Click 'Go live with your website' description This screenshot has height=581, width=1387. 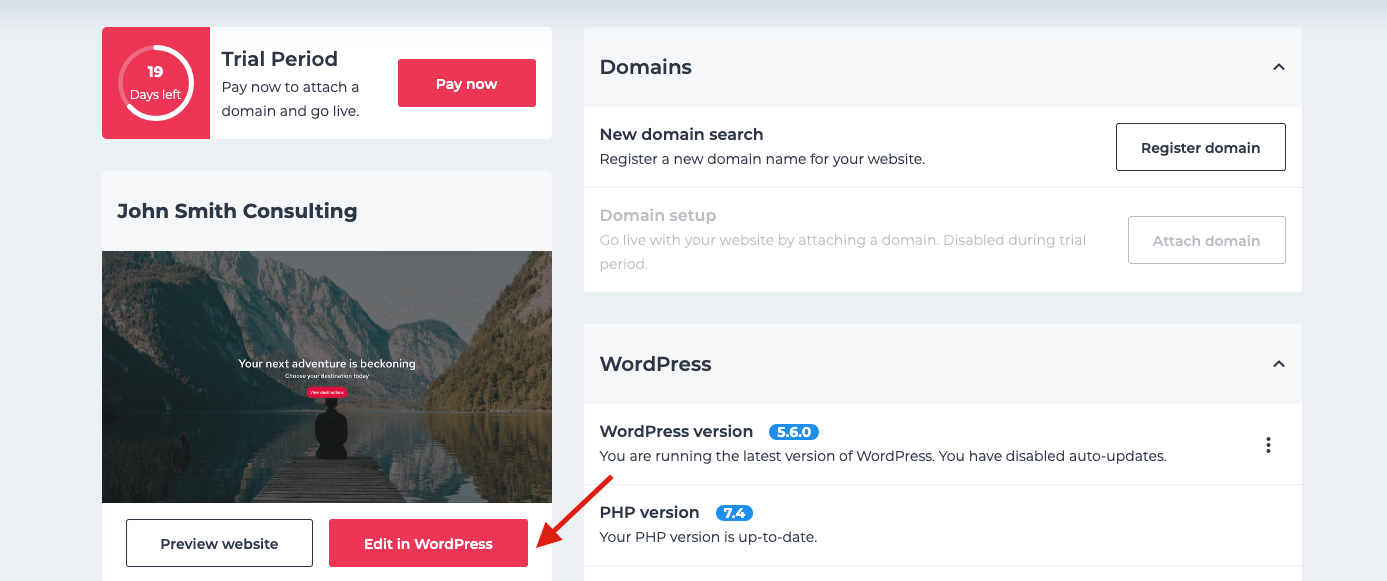(843, 252)
